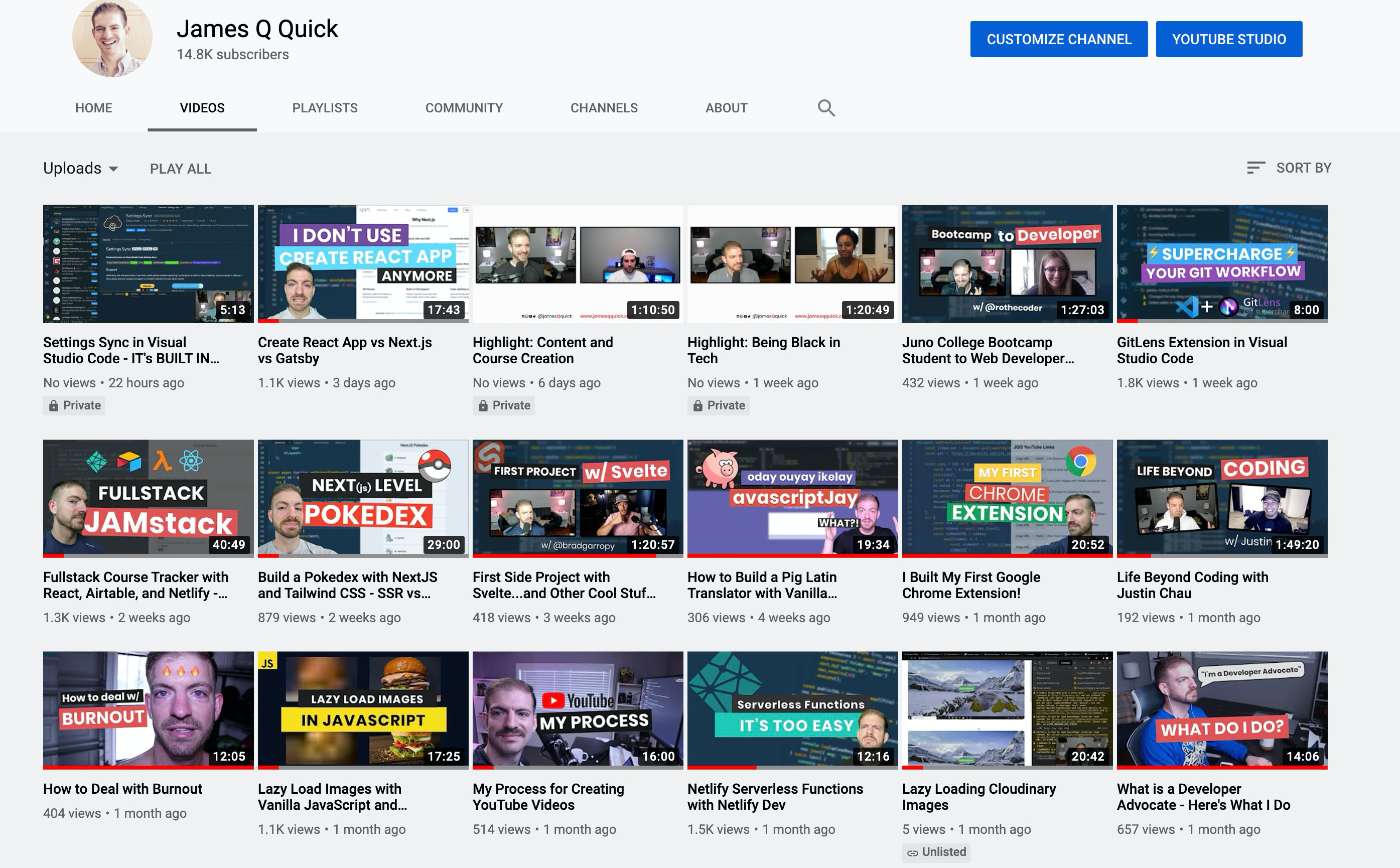The image size is (1400, 868).
Task: Select the Videos tab
Action: [202, 108]
